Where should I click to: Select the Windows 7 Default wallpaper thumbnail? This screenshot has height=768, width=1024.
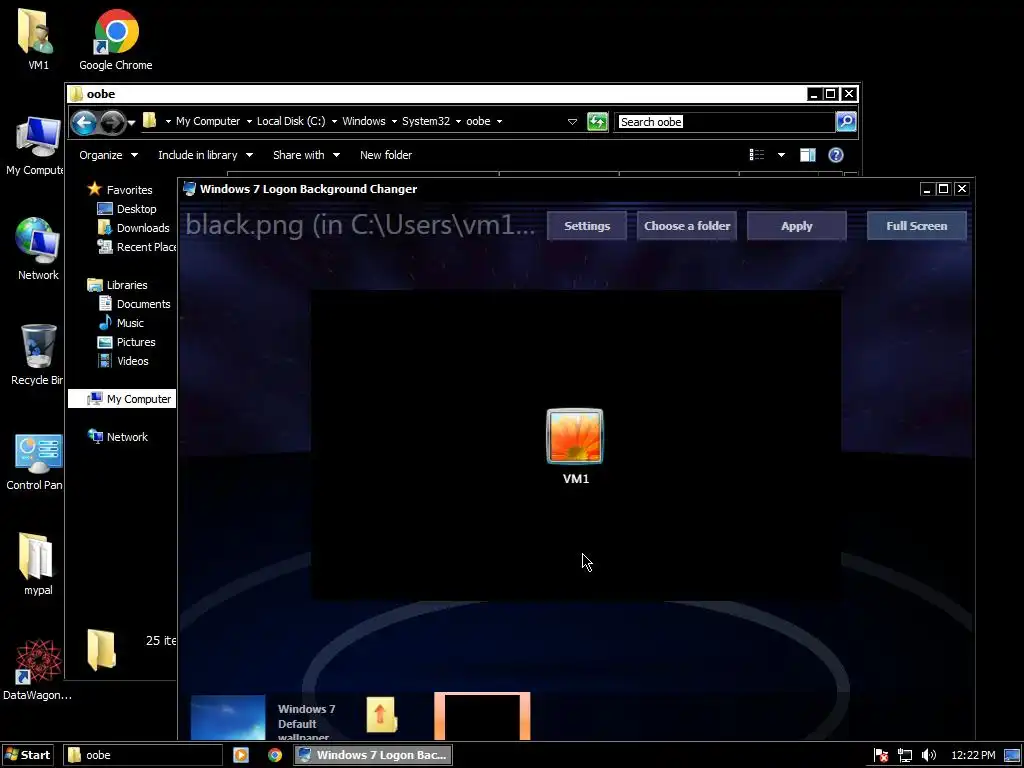point(228,717)
